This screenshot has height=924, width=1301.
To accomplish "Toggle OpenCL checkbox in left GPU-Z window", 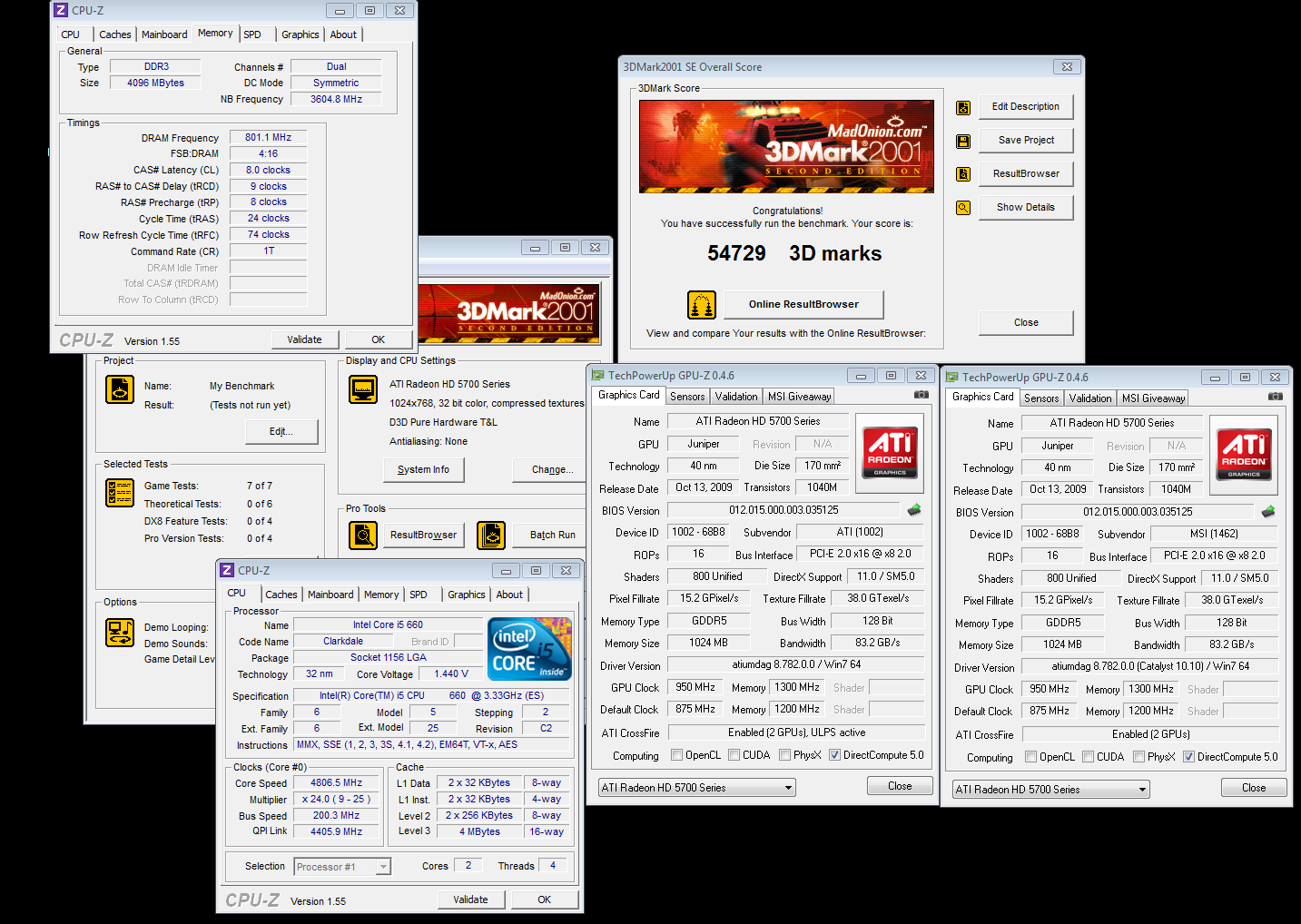I will click(x=676, y=755).
